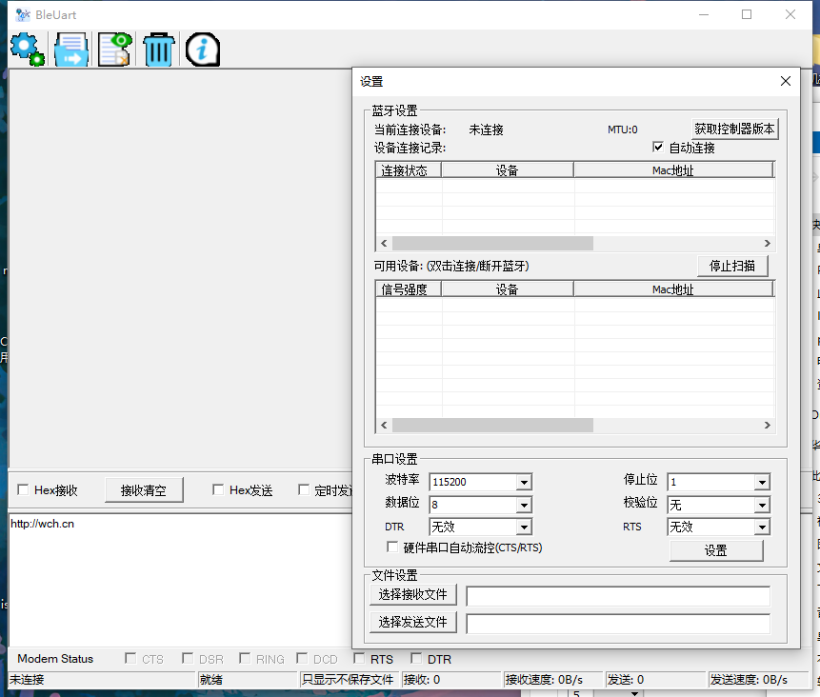Open settings via the gears toolbar icon

coord(27,49)
